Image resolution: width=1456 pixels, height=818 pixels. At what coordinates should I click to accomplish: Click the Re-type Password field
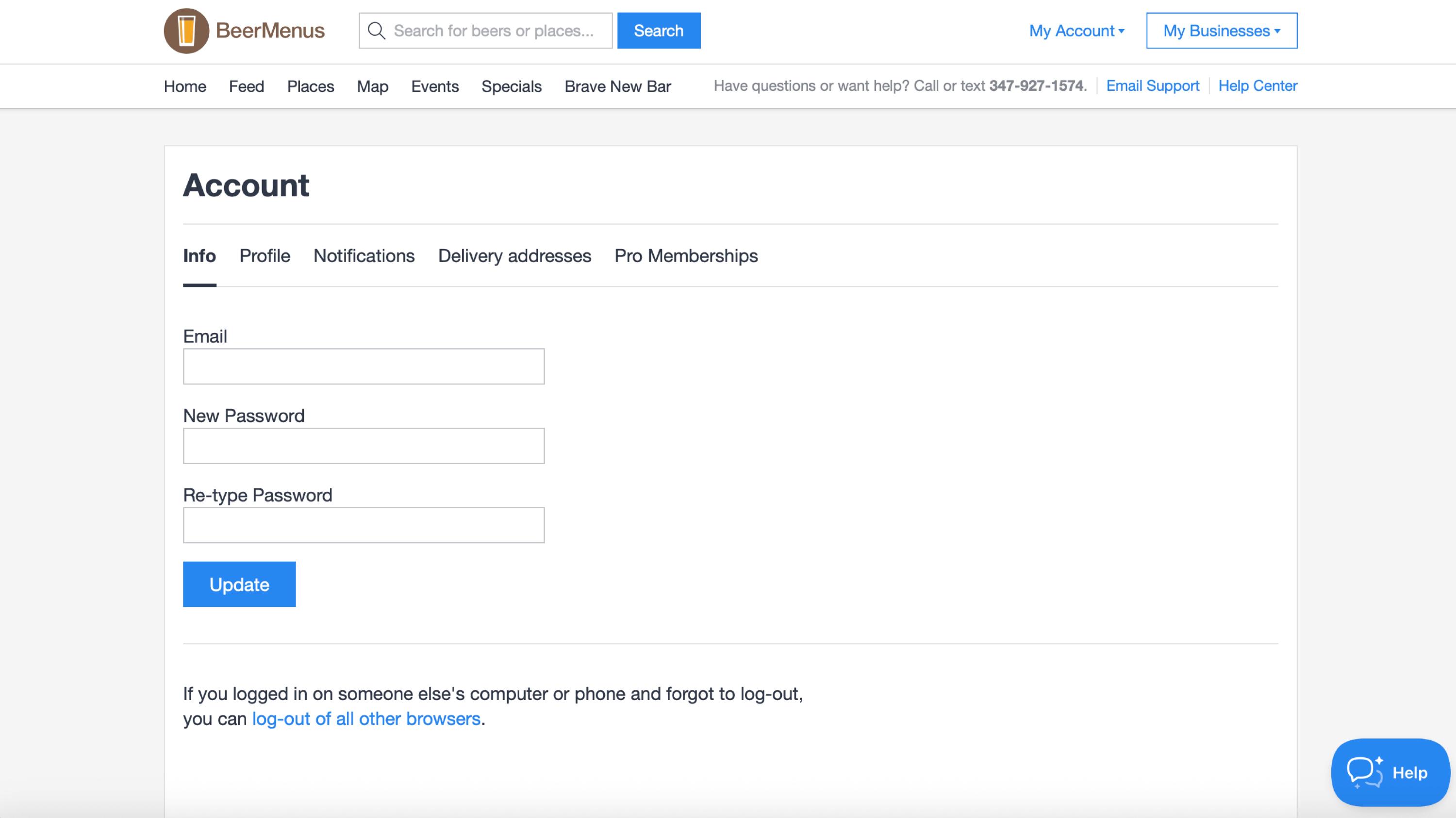point(364,525)
